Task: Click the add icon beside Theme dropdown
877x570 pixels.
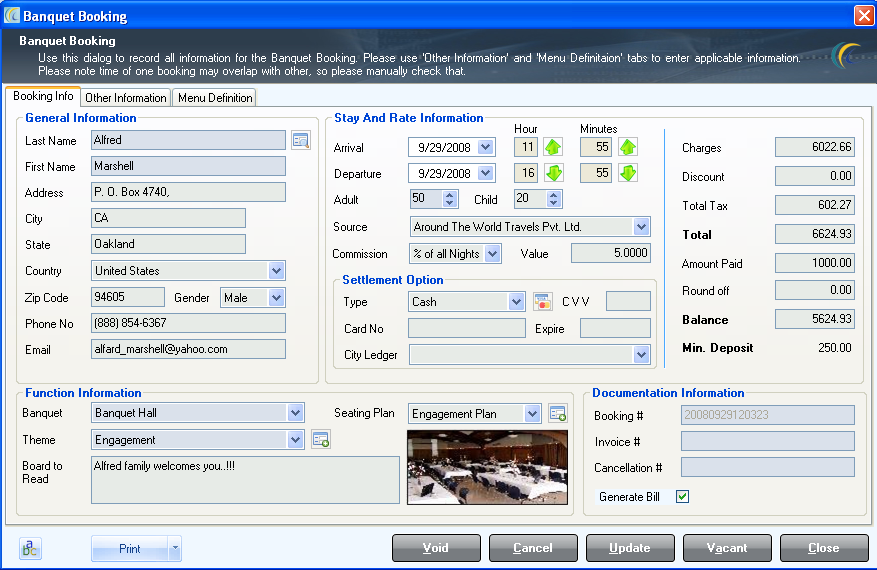Action: (320, 439)
